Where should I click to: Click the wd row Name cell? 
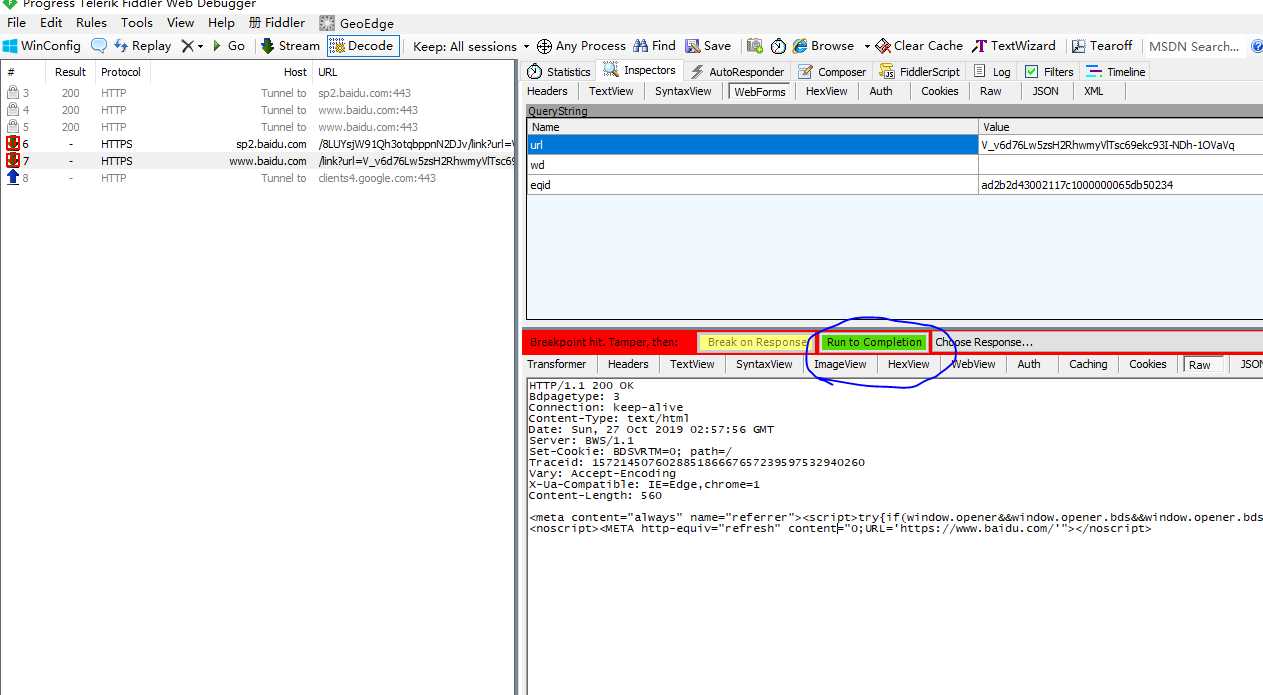[752, 165]
